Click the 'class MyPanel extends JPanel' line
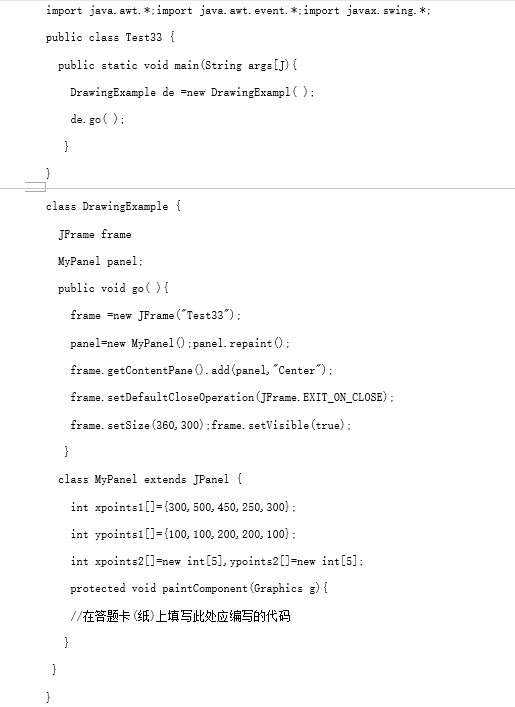 (x=150, y=479)
